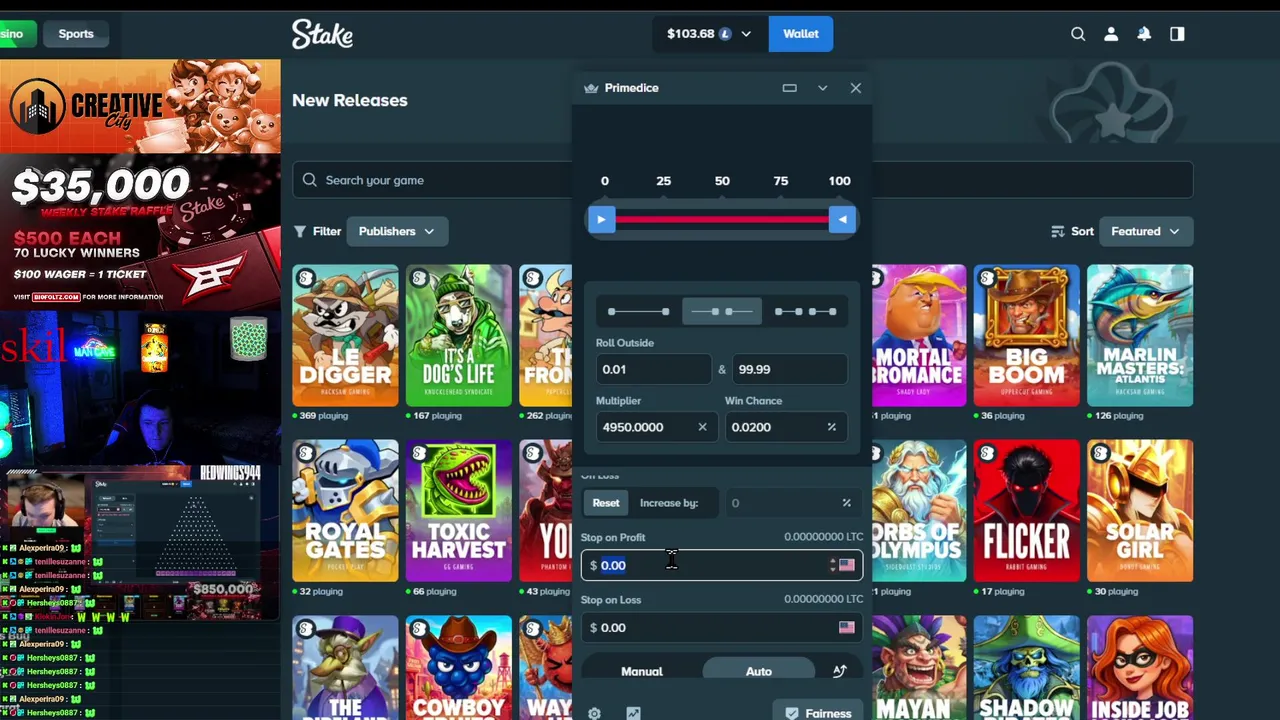Open the Cowboy game thumbnail
1280x720 pixels.
(458, 668)
